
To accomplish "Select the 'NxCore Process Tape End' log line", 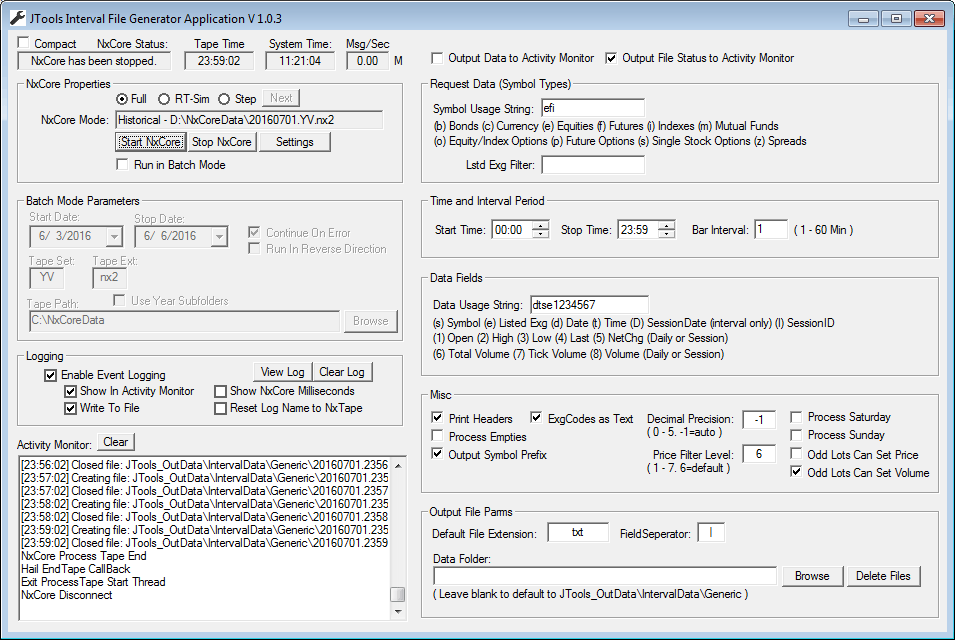I will pos(84,556).
